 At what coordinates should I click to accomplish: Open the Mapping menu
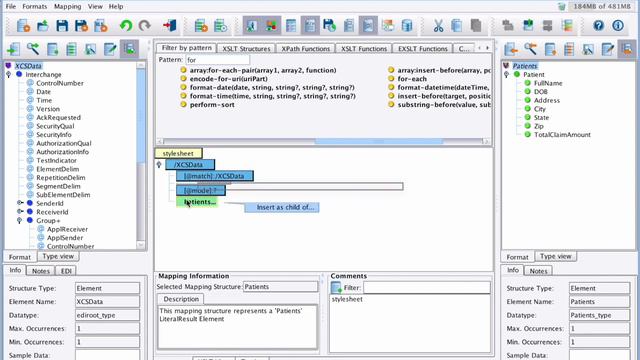coord(67,7)
